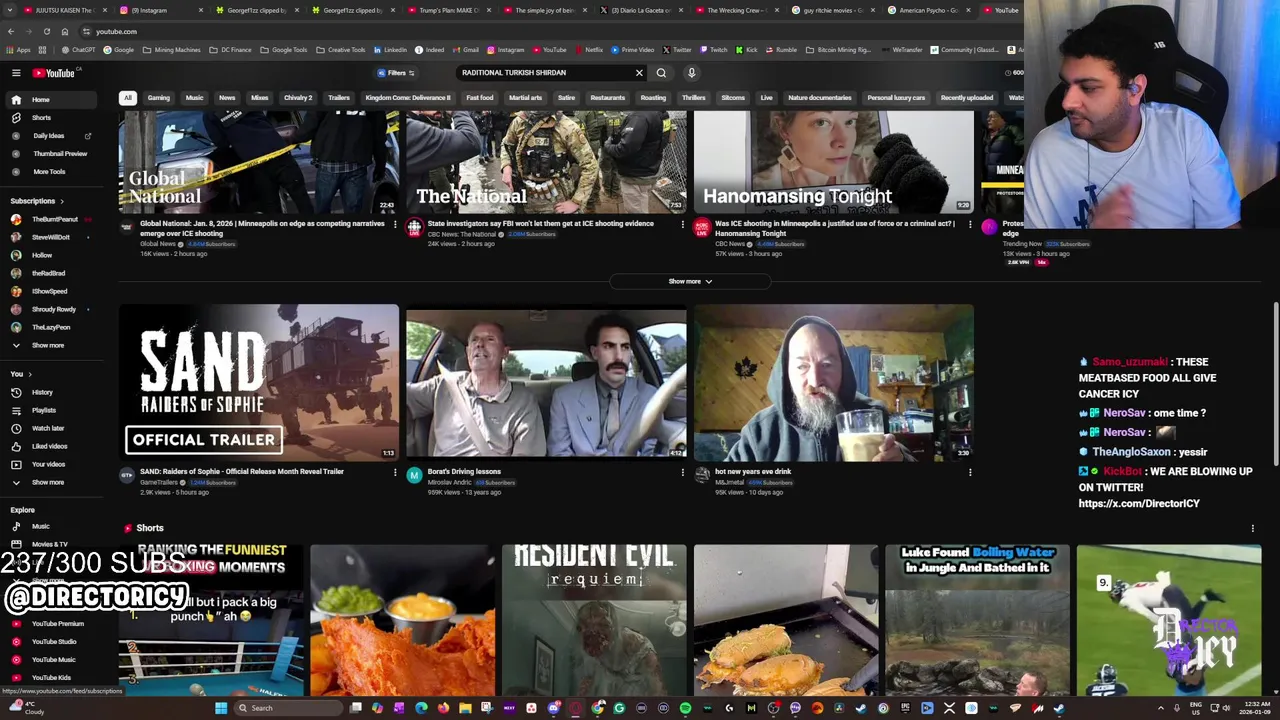The image size is (1280, 720).
Task: Open TheBurntPeanut subscription channel
Action: point(53,219)
